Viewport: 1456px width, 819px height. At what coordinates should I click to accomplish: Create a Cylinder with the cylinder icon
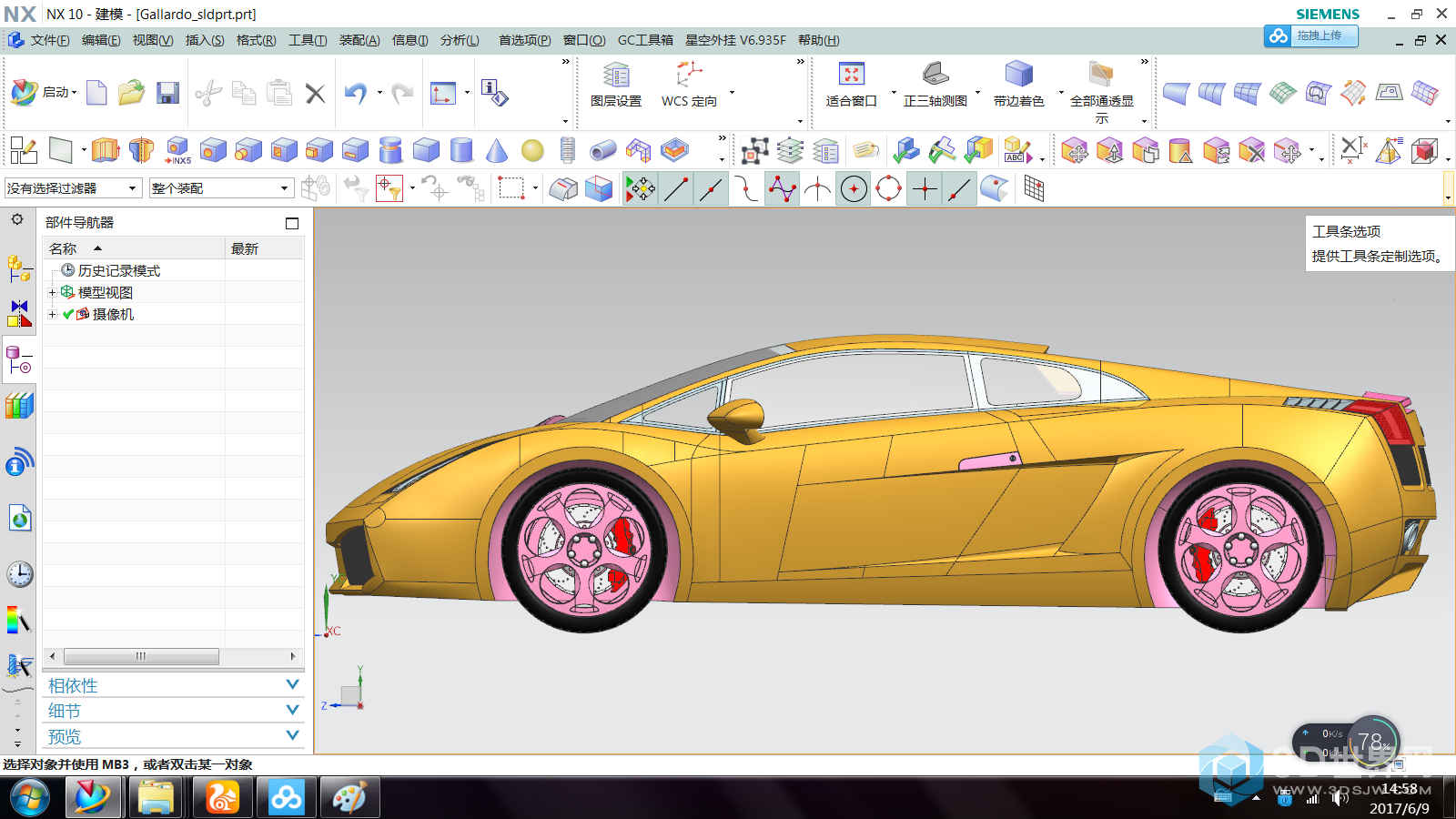point(461,150)
